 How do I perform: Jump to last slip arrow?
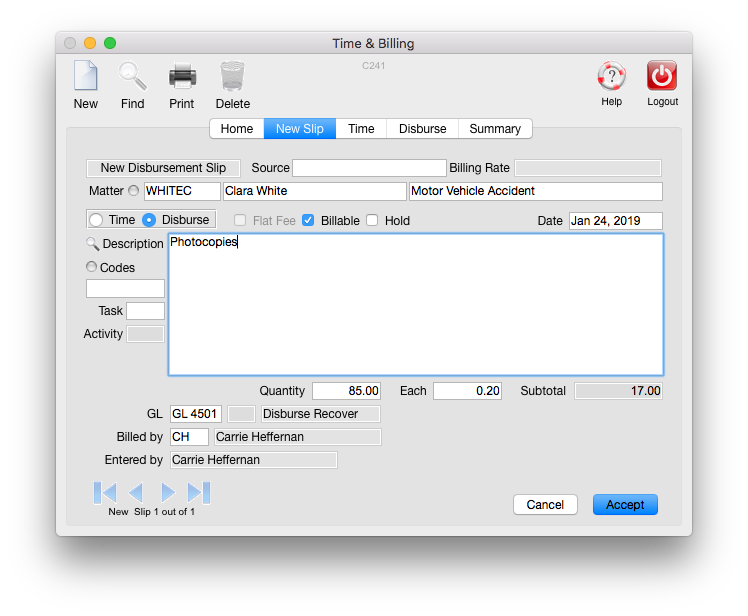point(199,492)
